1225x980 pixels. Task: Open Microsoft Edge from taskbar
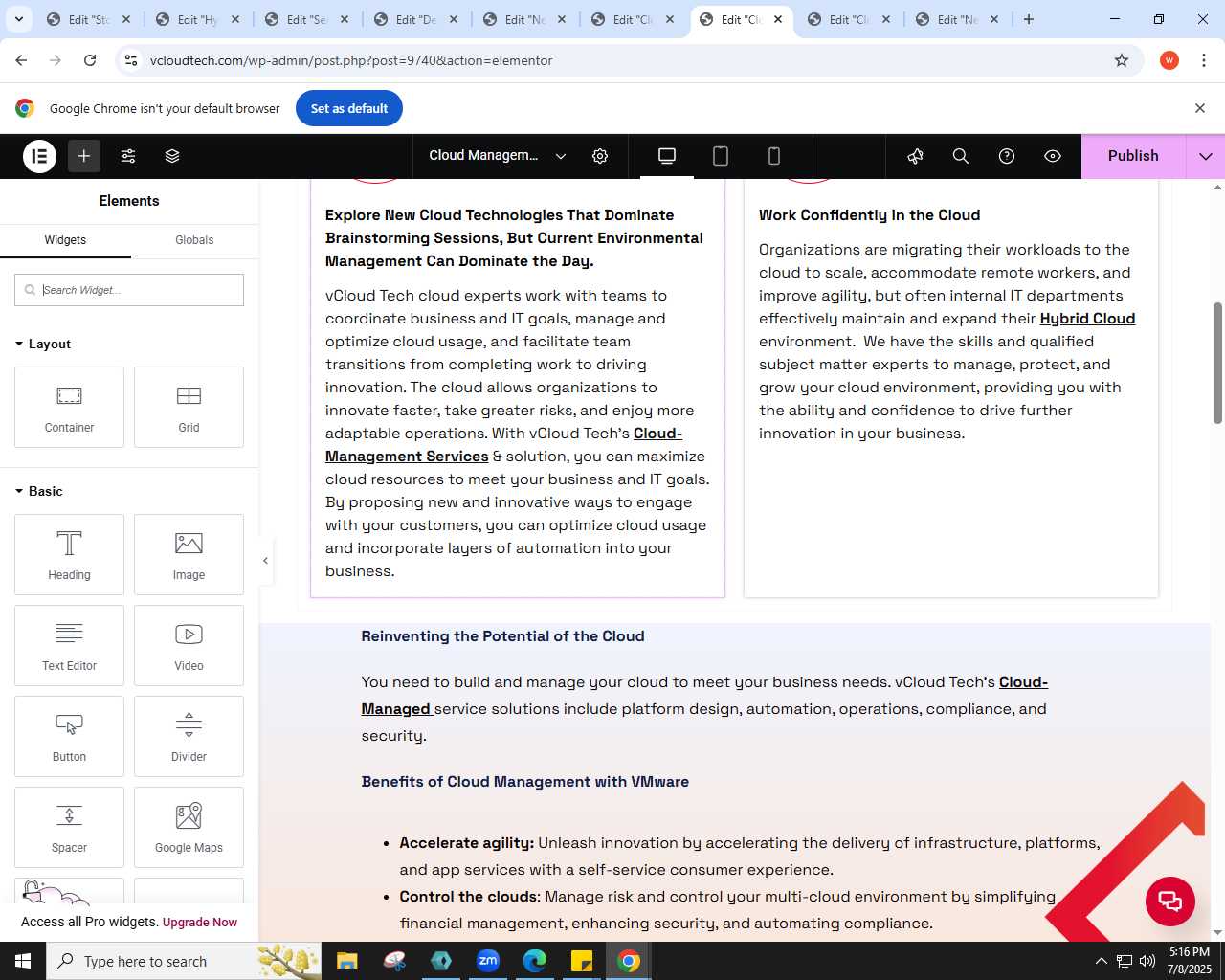point(535,961)
